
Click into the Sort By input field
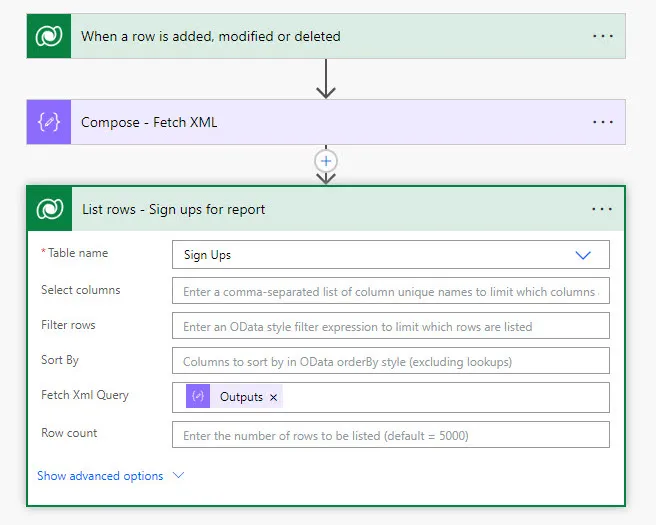click(391, 361)
